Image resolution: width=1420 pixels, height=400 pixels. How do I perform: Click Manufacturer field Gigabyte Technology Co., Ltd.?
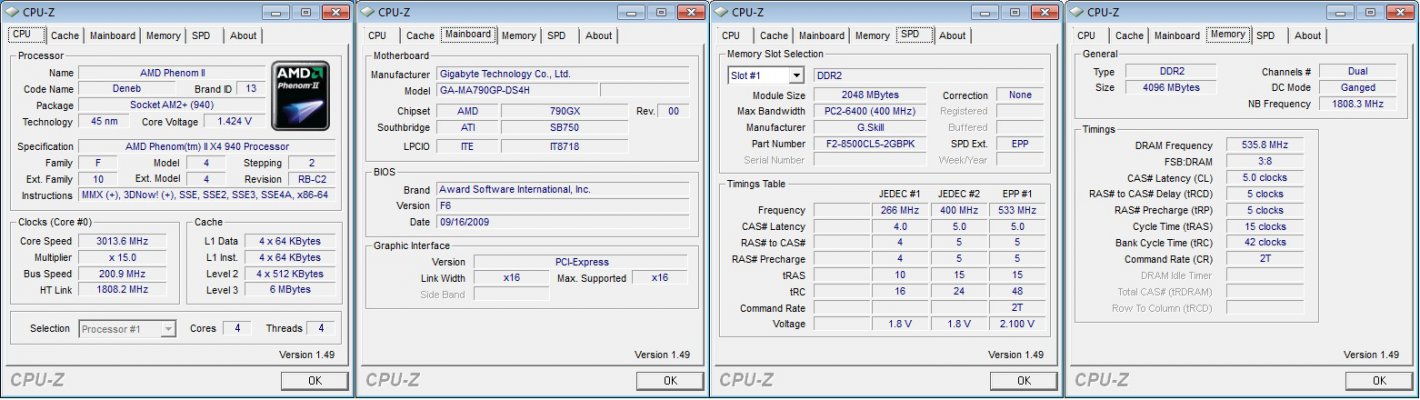pyautogui.click(x=562, y=74)
